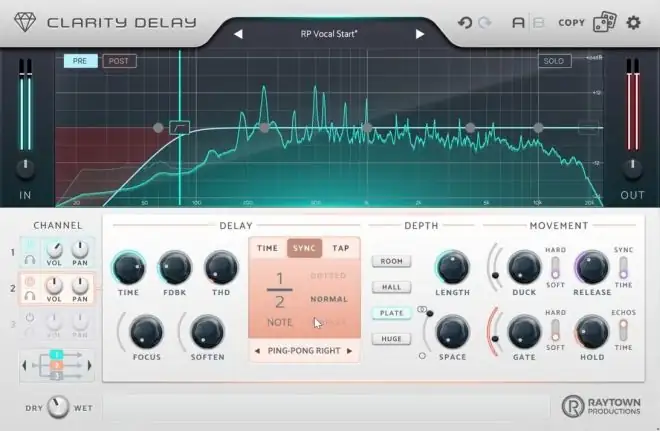Click the diamond logo at top left
The height and width of the screenshot is (431, 660).
pos(22,22)
